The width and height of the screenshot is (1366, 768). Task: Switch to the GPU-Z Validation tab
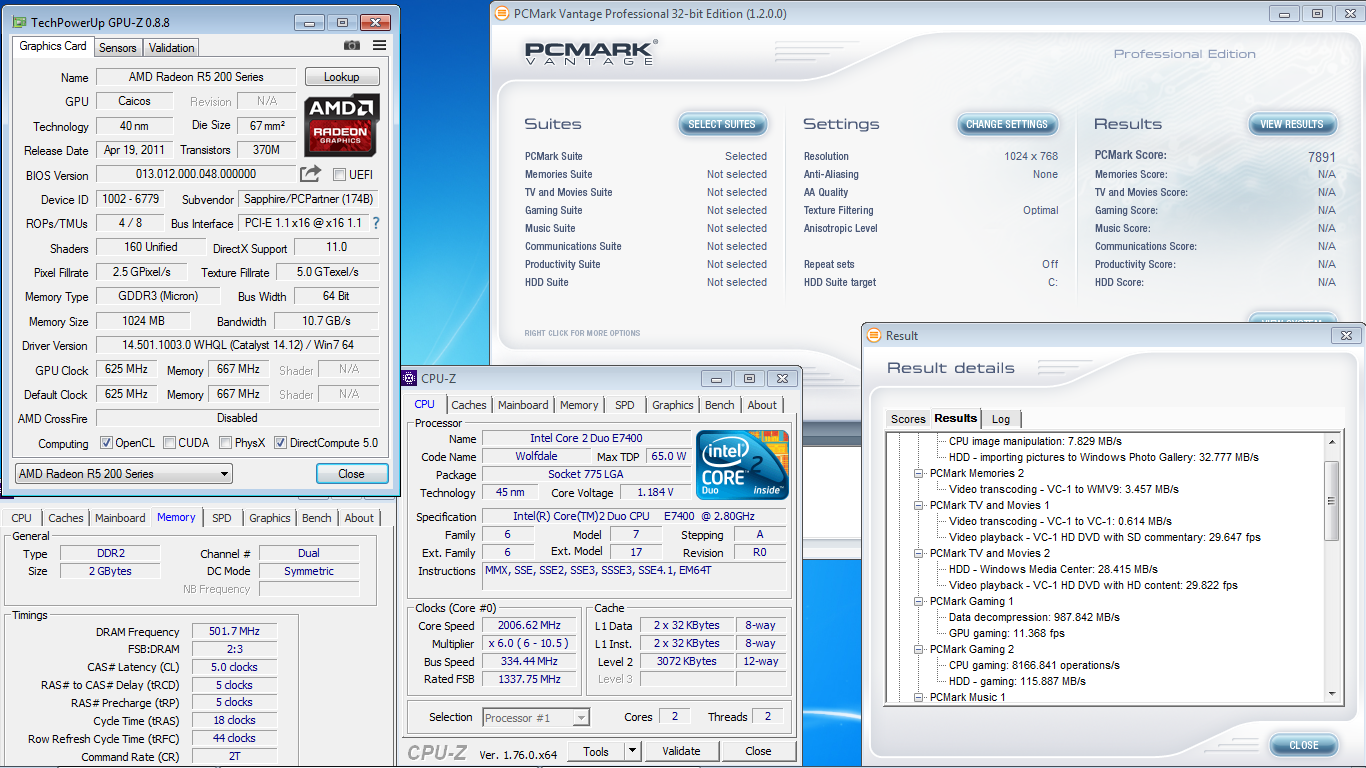[x=172, y=47]
